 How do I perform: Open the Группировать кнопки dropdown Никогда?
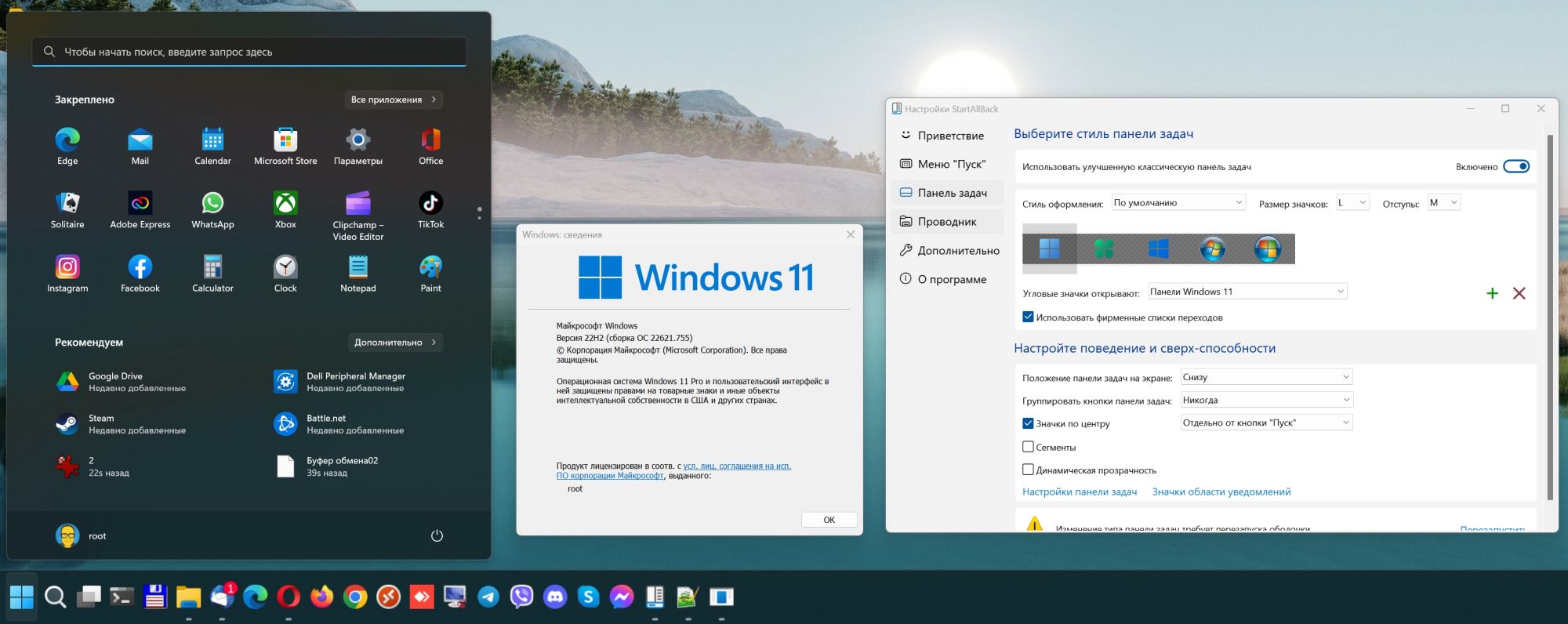point(1267,400)
